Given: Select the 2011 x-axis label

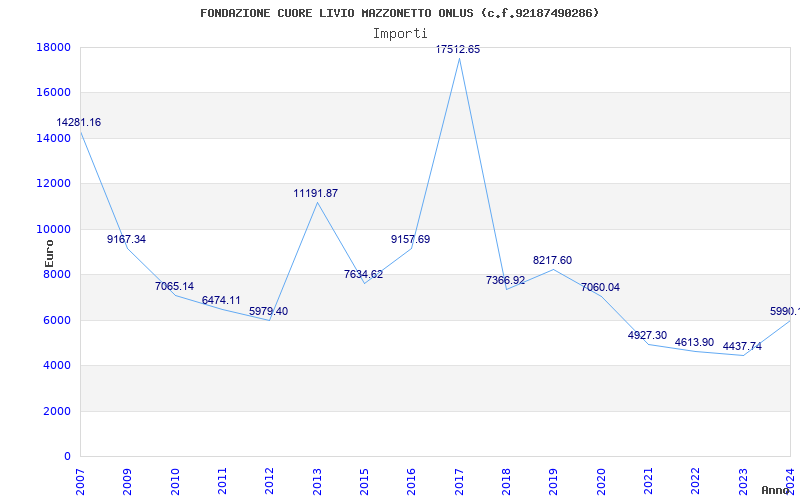Looking at the screenshot, I should coord(222,482).
